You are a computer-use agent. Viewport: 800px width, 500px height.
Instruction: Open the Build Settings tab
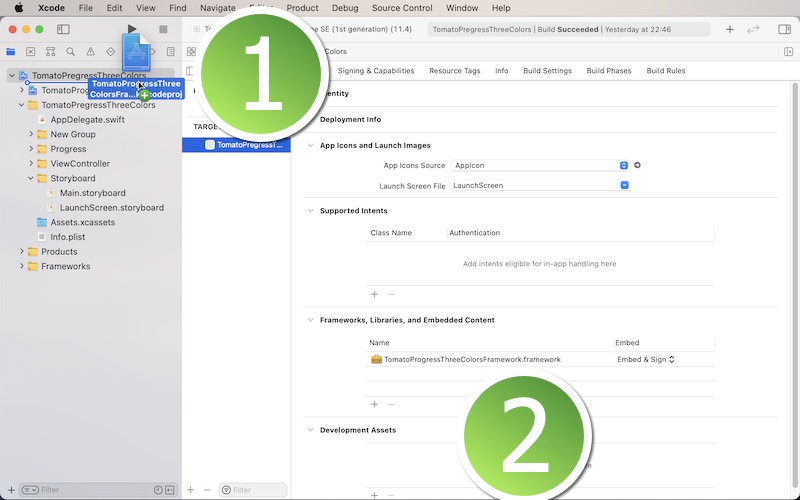547,71
